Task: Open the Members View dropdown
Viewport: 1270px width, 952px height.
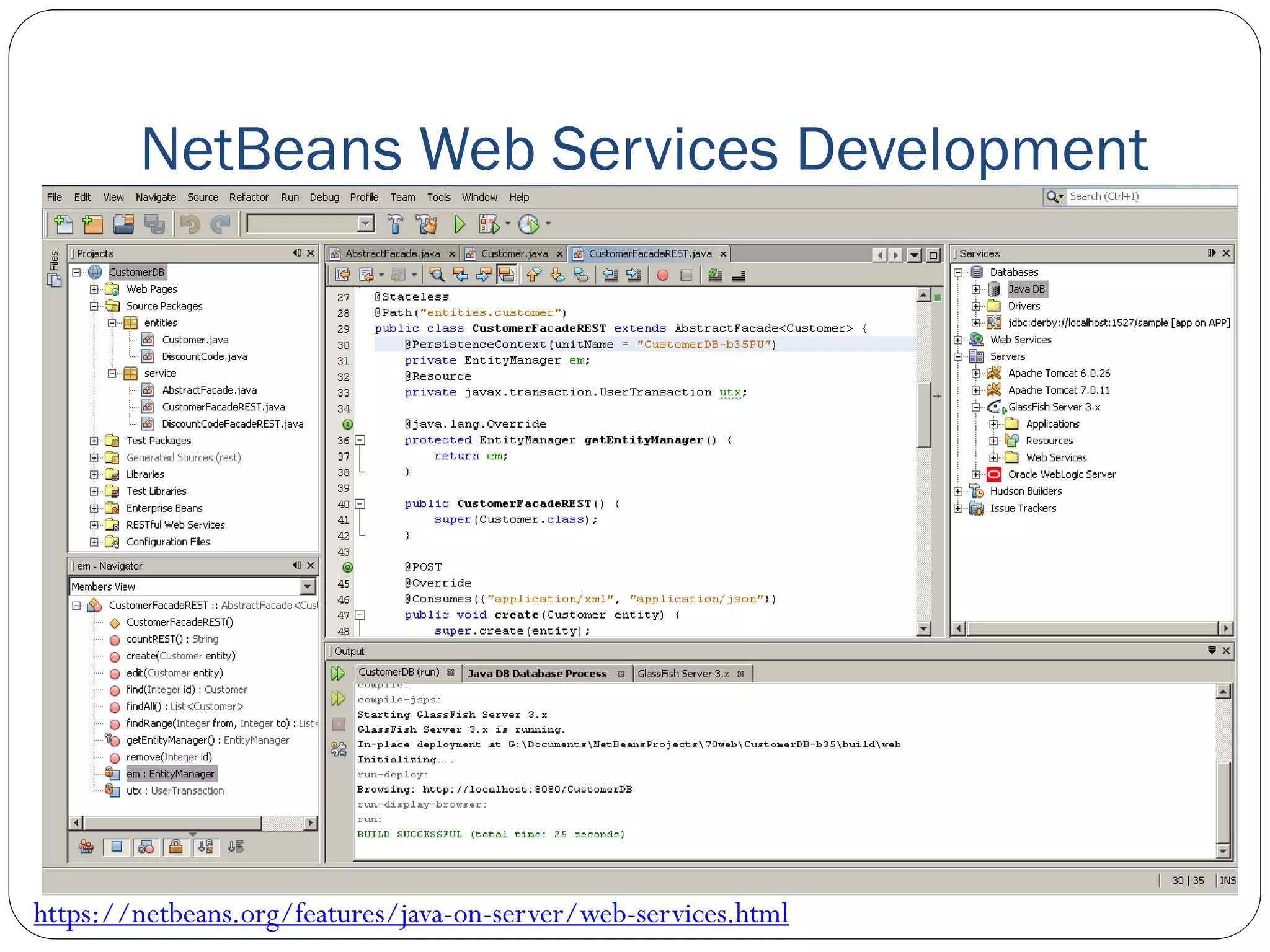Action: (307, 586)
